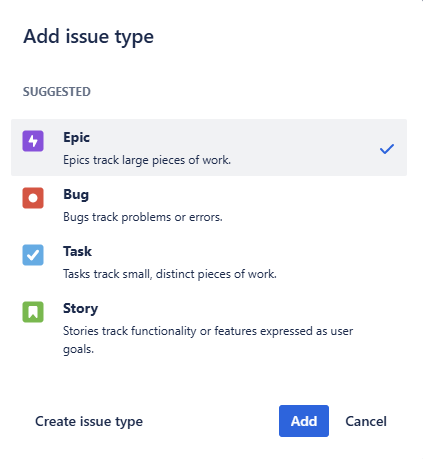Open the Create issue type option

point(89,421)
